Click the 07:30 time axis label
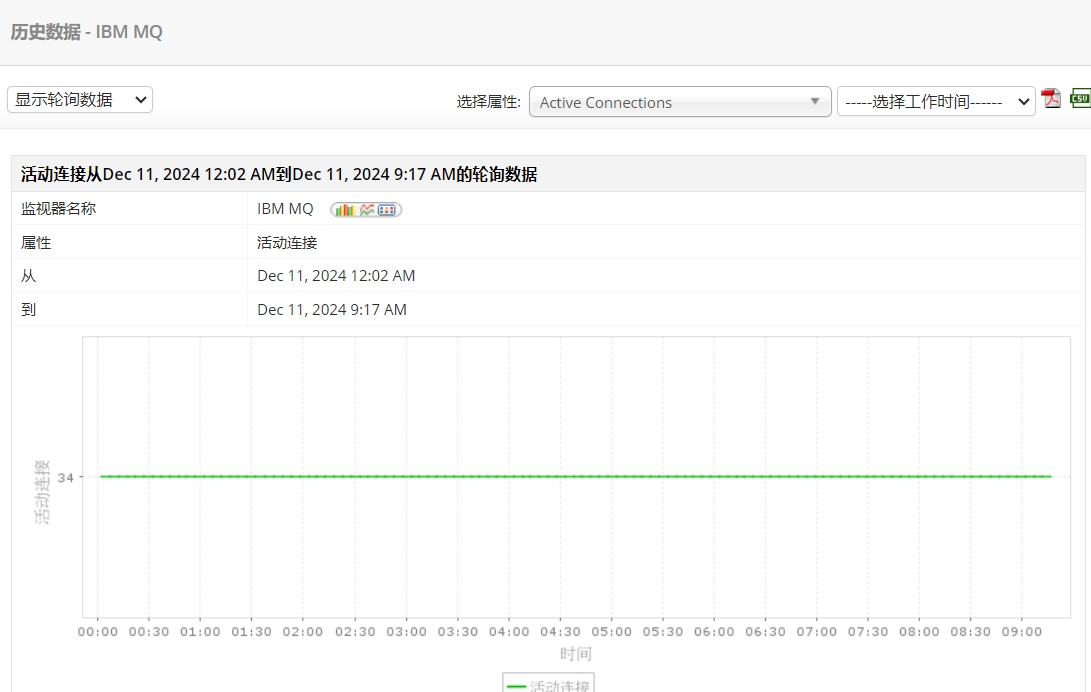Screen dimensions: 1091x692 tap(868, 631)
